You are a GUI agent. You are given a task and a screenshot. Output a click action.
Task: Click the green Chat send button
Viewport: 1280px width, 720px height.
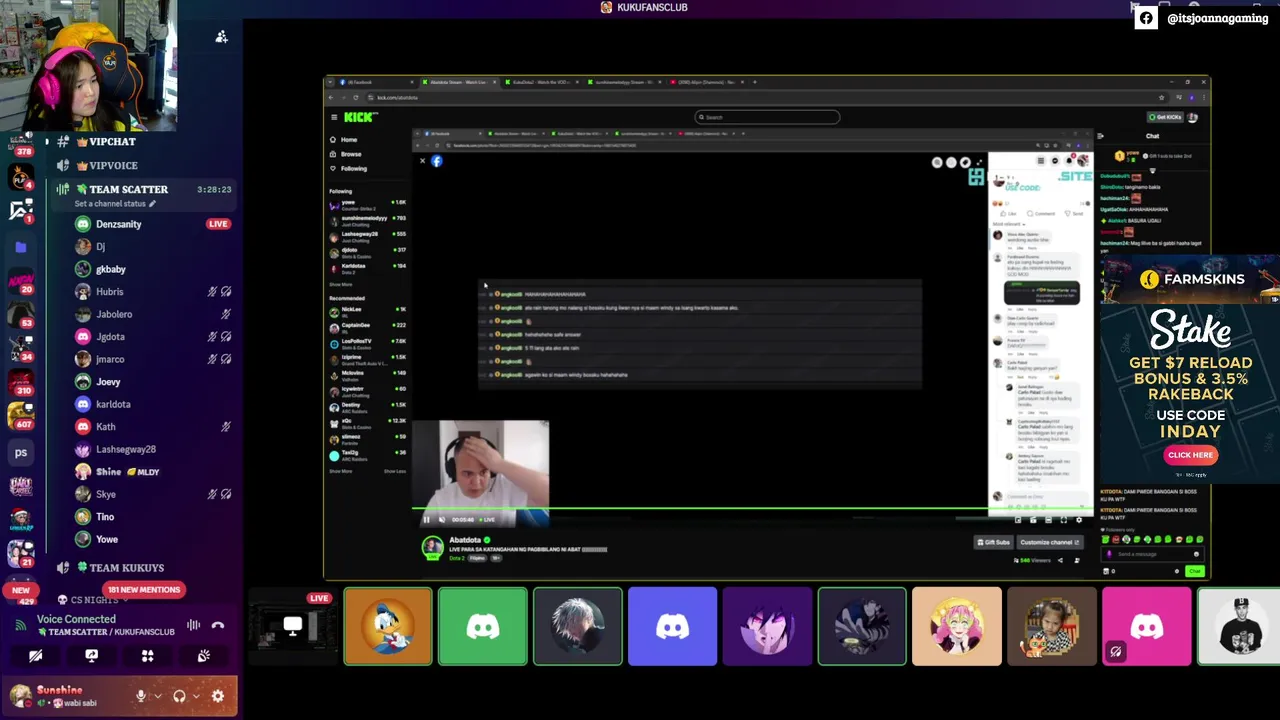[1194, 571]
